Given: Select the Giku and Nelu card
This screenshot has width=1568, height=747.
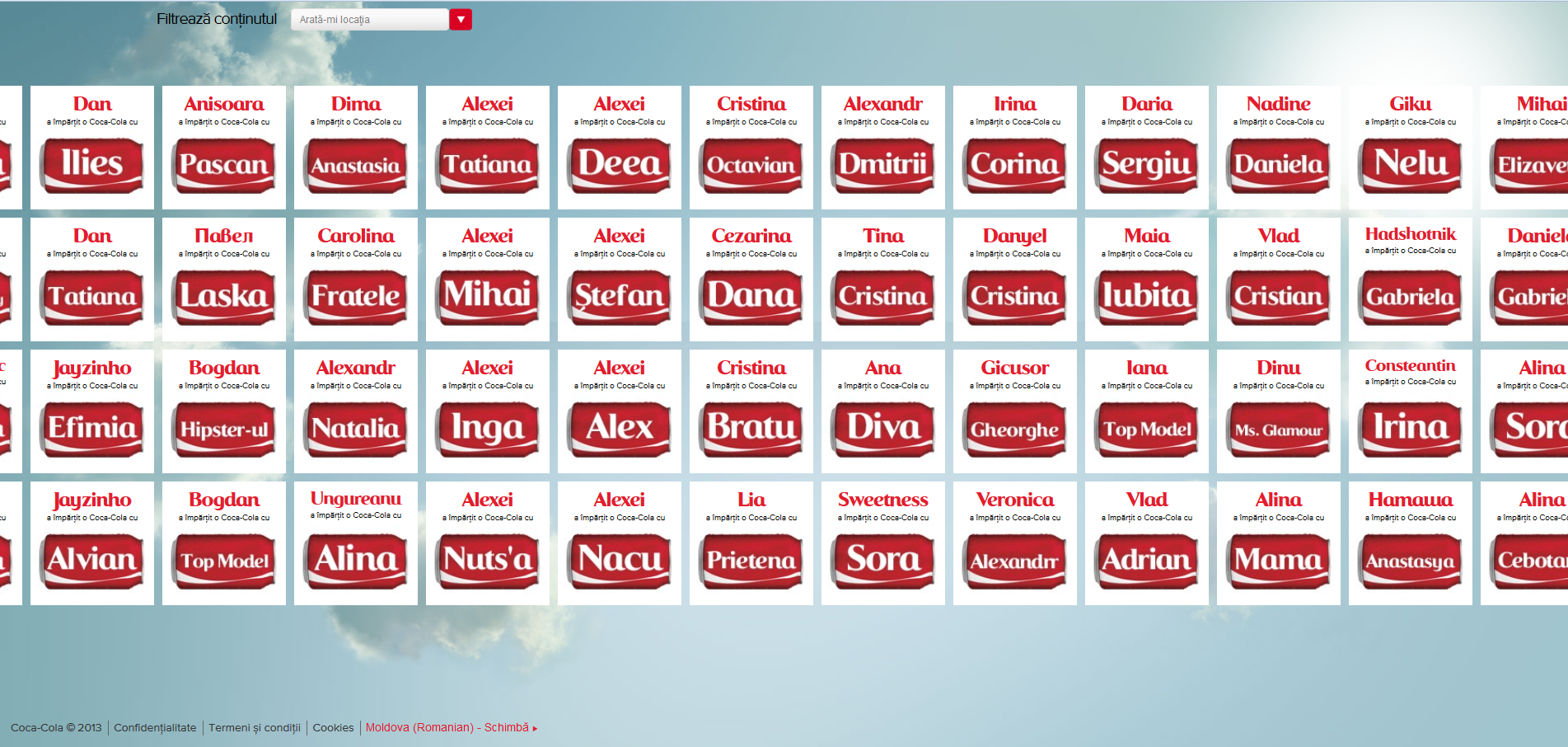Looking at the screenshot, I should click(x=1411, y=148).
